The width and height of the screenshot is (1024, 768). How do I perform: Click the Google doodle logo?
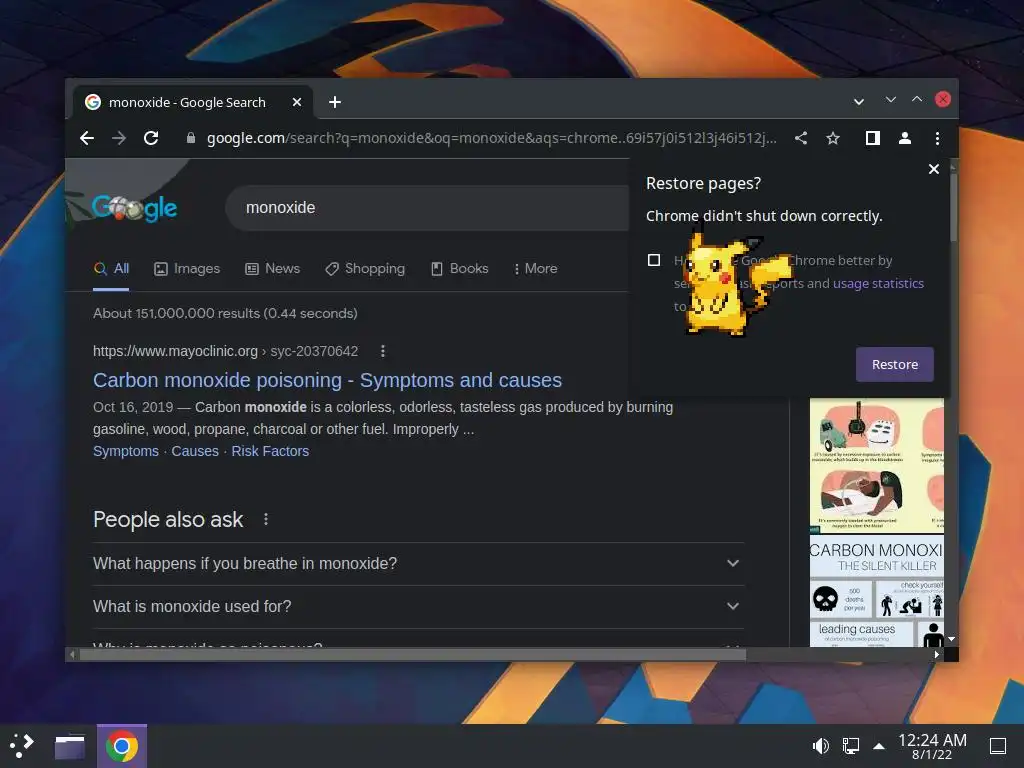coord(134,208)
